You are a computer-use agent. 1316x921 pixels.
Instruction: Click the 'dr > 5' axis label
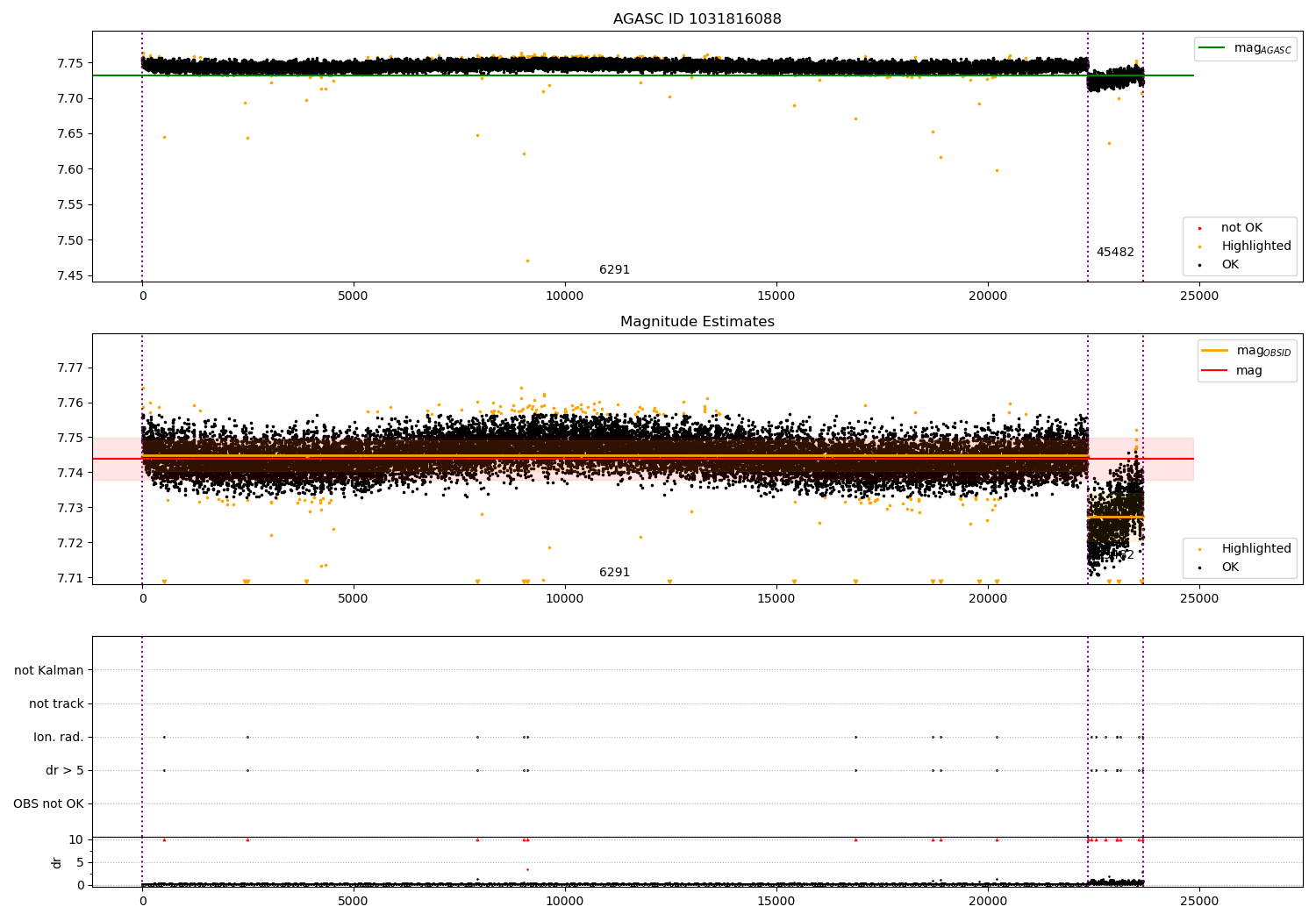tap(65, 771)
